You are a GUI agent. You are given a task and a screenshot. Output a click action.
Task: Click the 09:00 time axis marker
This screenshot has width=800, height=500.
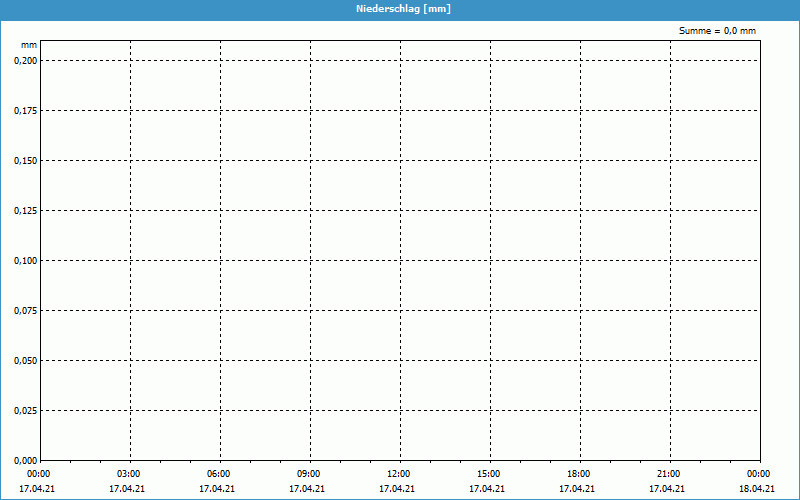308,474
